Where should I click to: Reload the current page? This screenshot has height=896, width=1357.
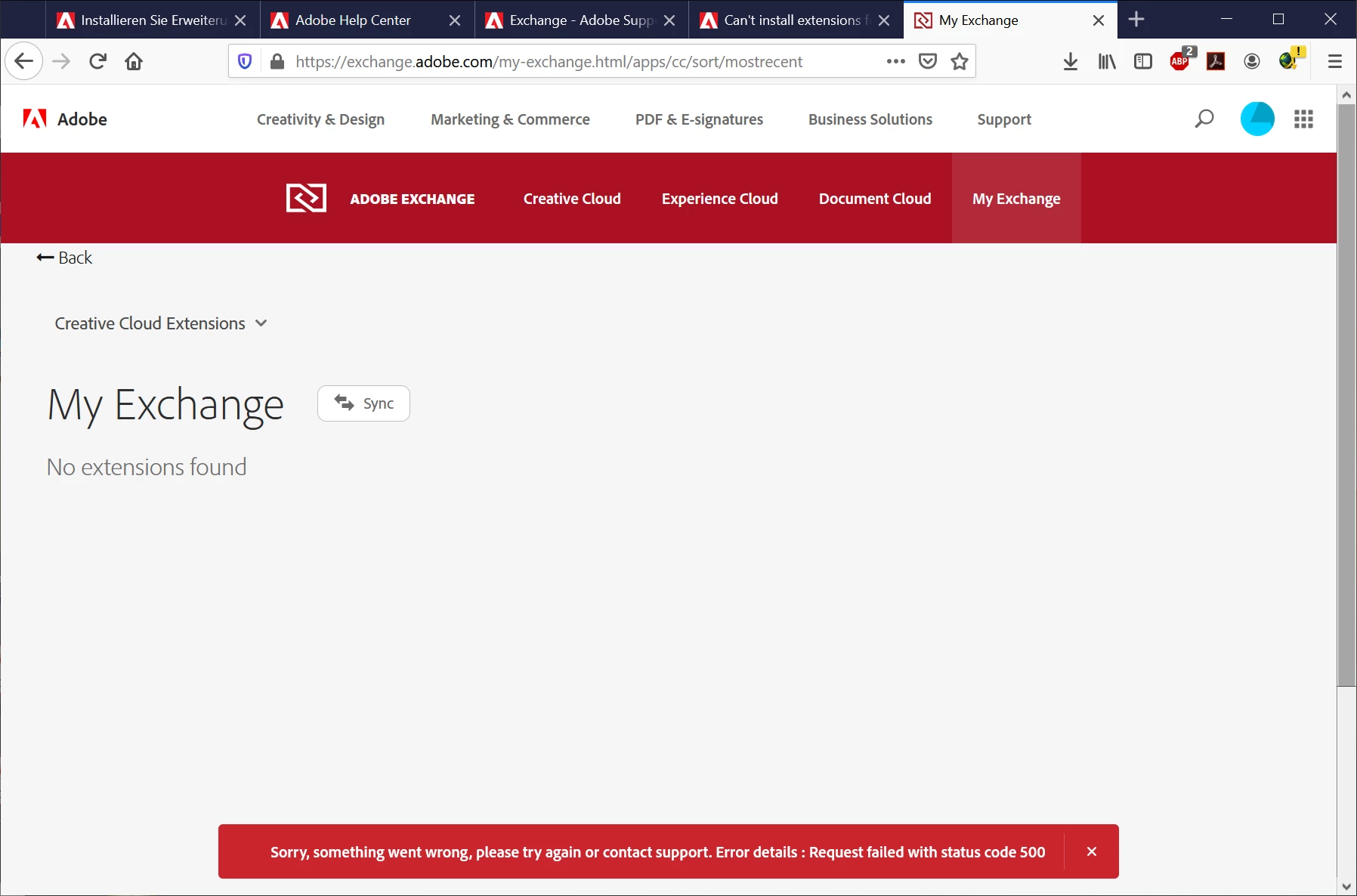[x=97, y=61]
